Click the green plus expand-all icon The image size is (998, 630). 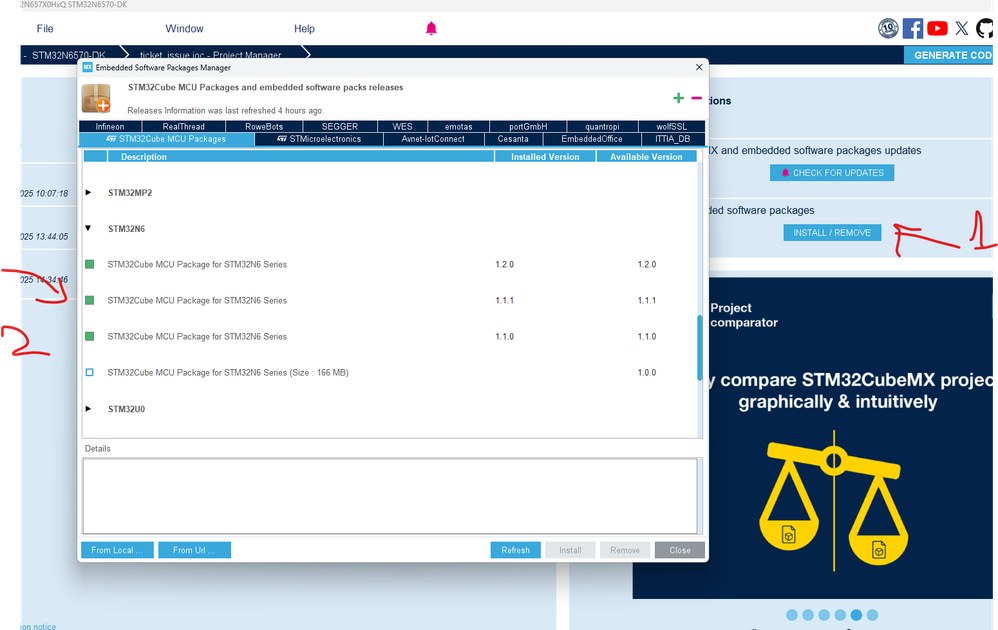tap(678, 98)
